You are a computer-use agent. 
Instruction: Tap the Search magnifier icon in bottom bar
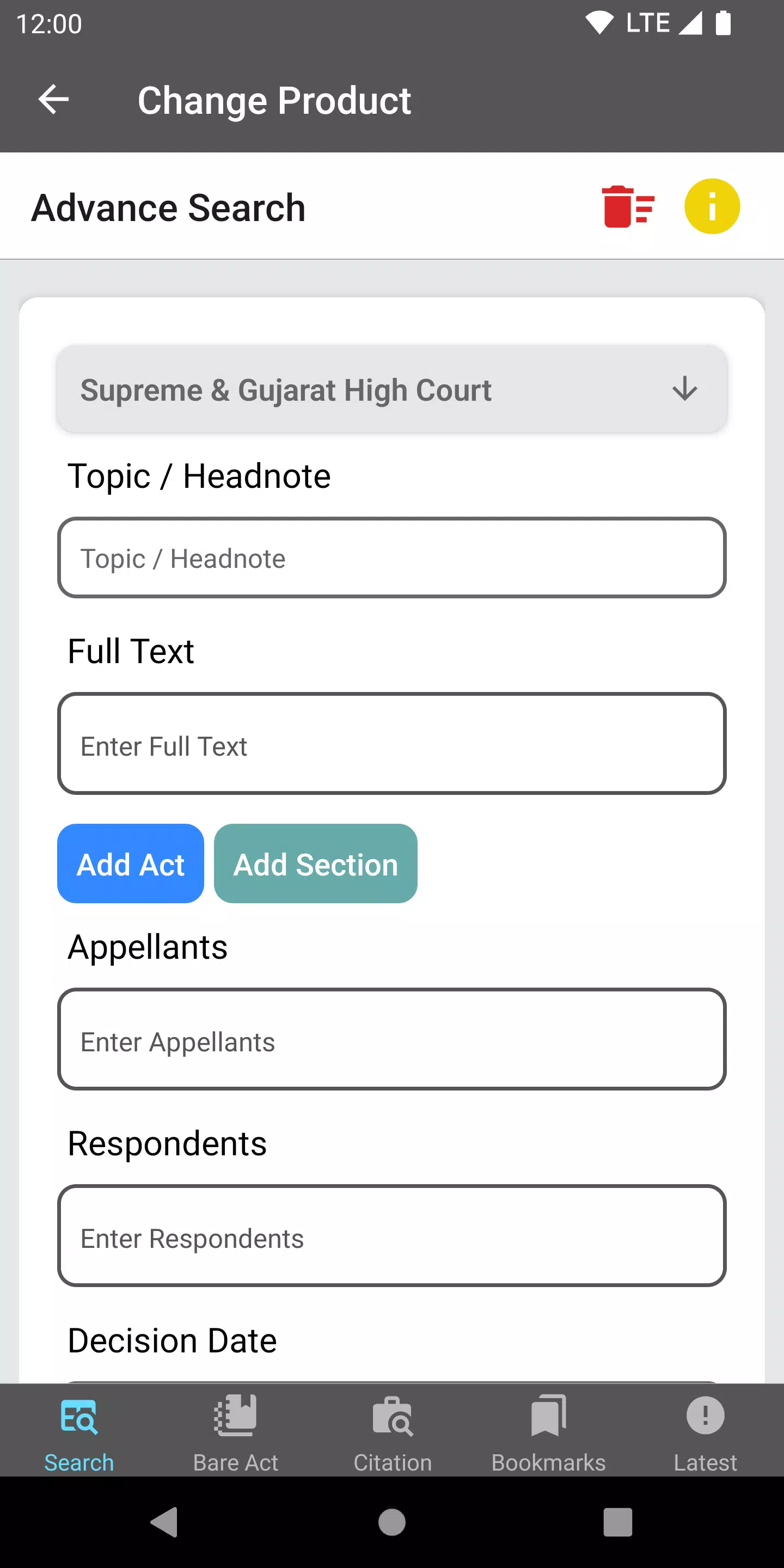pos(79,1417)
